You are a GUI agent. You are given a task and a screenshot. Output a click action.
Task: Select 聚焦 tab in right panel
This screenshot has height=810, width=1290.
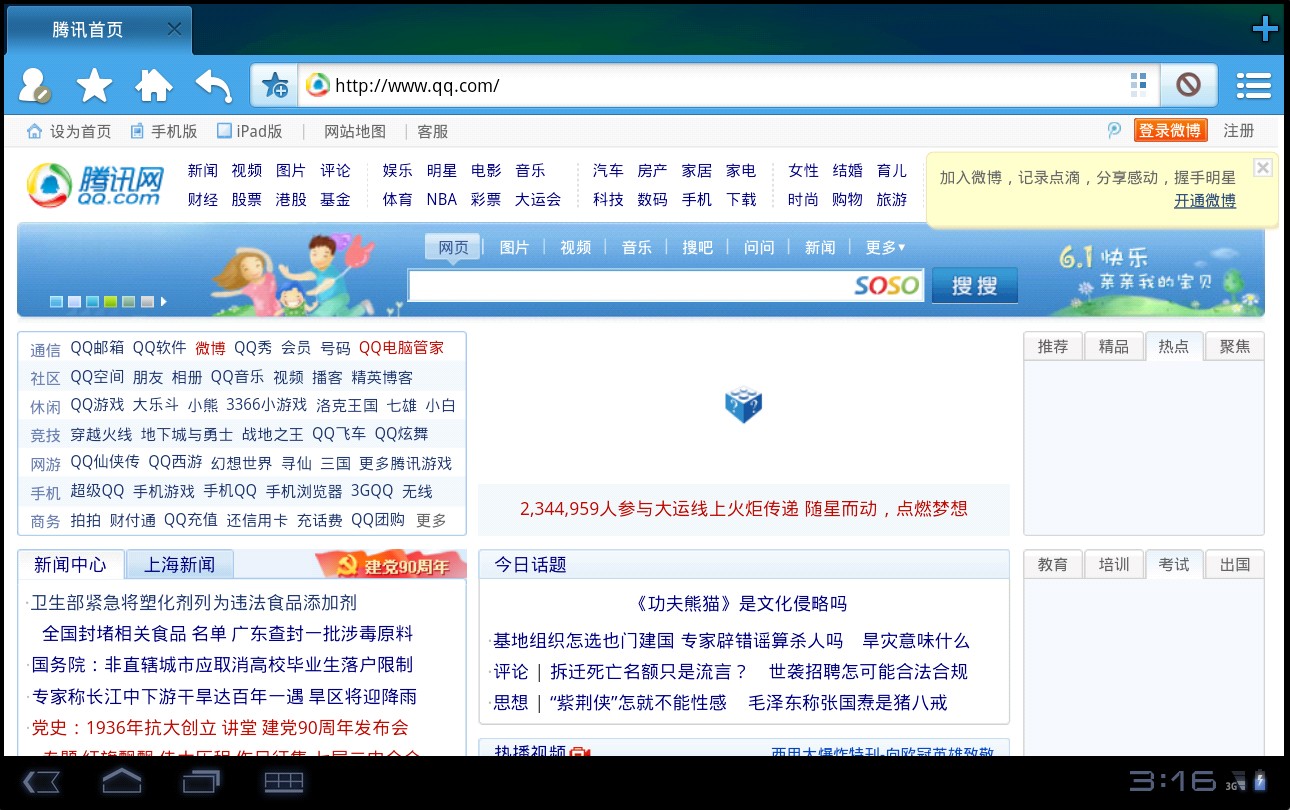pos(1235,346)
